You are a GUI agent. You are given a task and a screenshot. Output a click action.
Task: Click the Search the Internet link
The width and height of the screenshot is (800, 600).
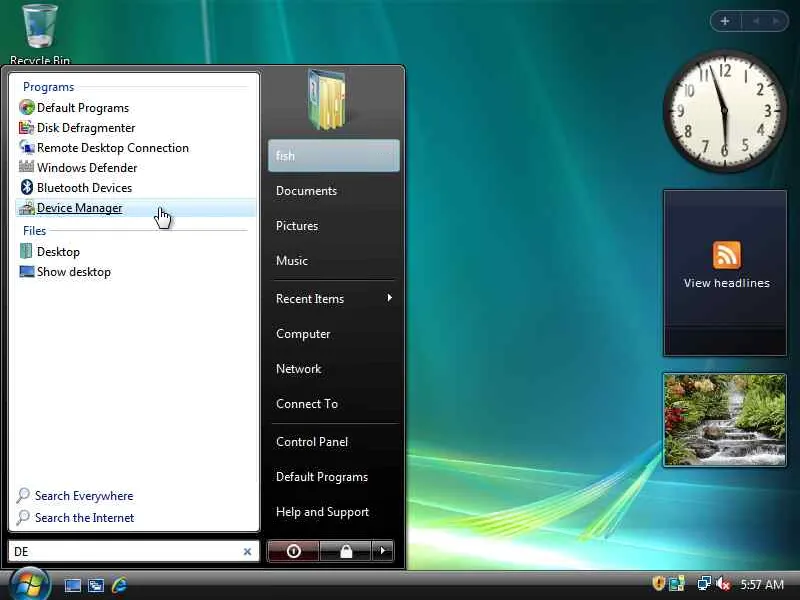[84, 518]
